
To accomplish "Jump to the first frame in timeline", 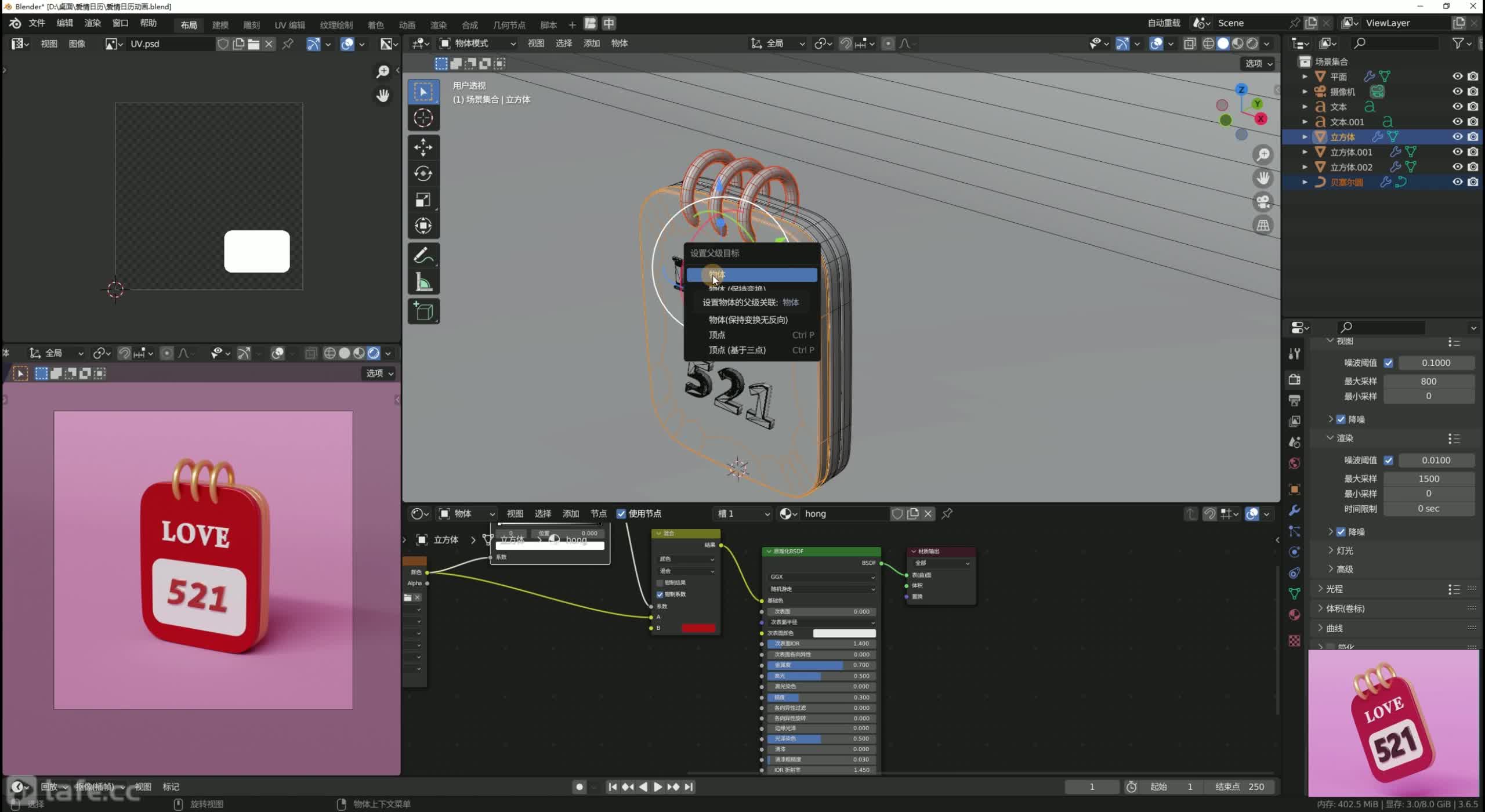I will point(613,787).
